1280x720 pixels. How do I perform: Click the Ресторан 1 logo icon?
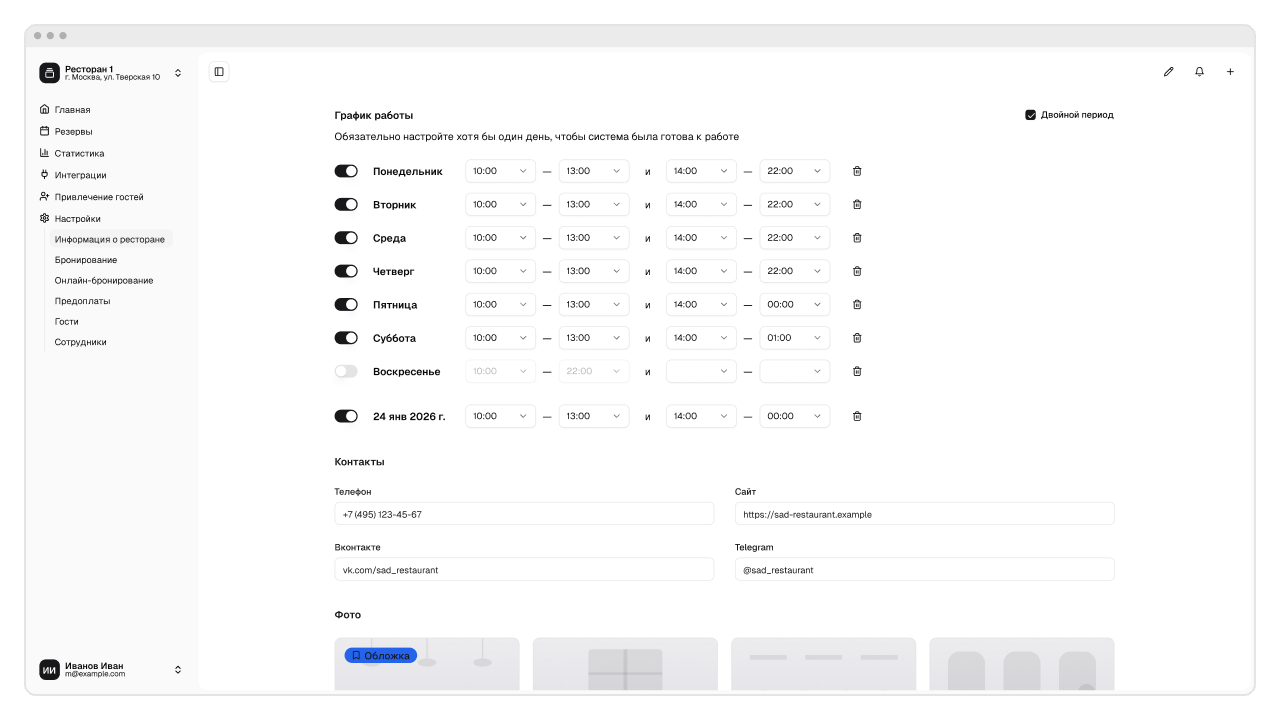(x=49, y=73)
